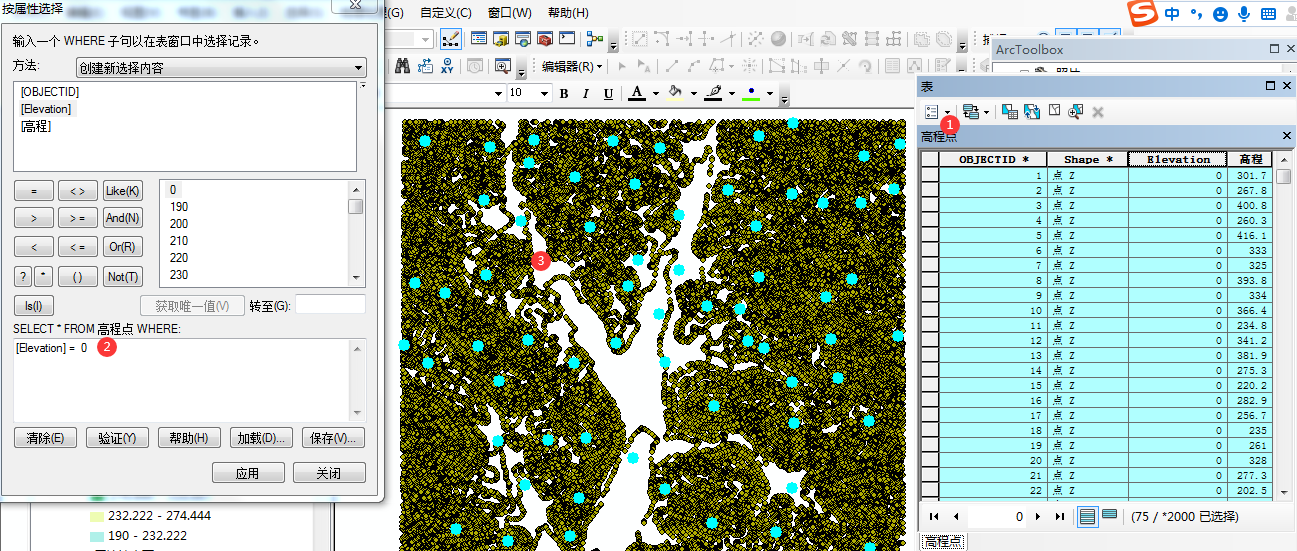Click the Not(T) operator button

tap(123, 276)
